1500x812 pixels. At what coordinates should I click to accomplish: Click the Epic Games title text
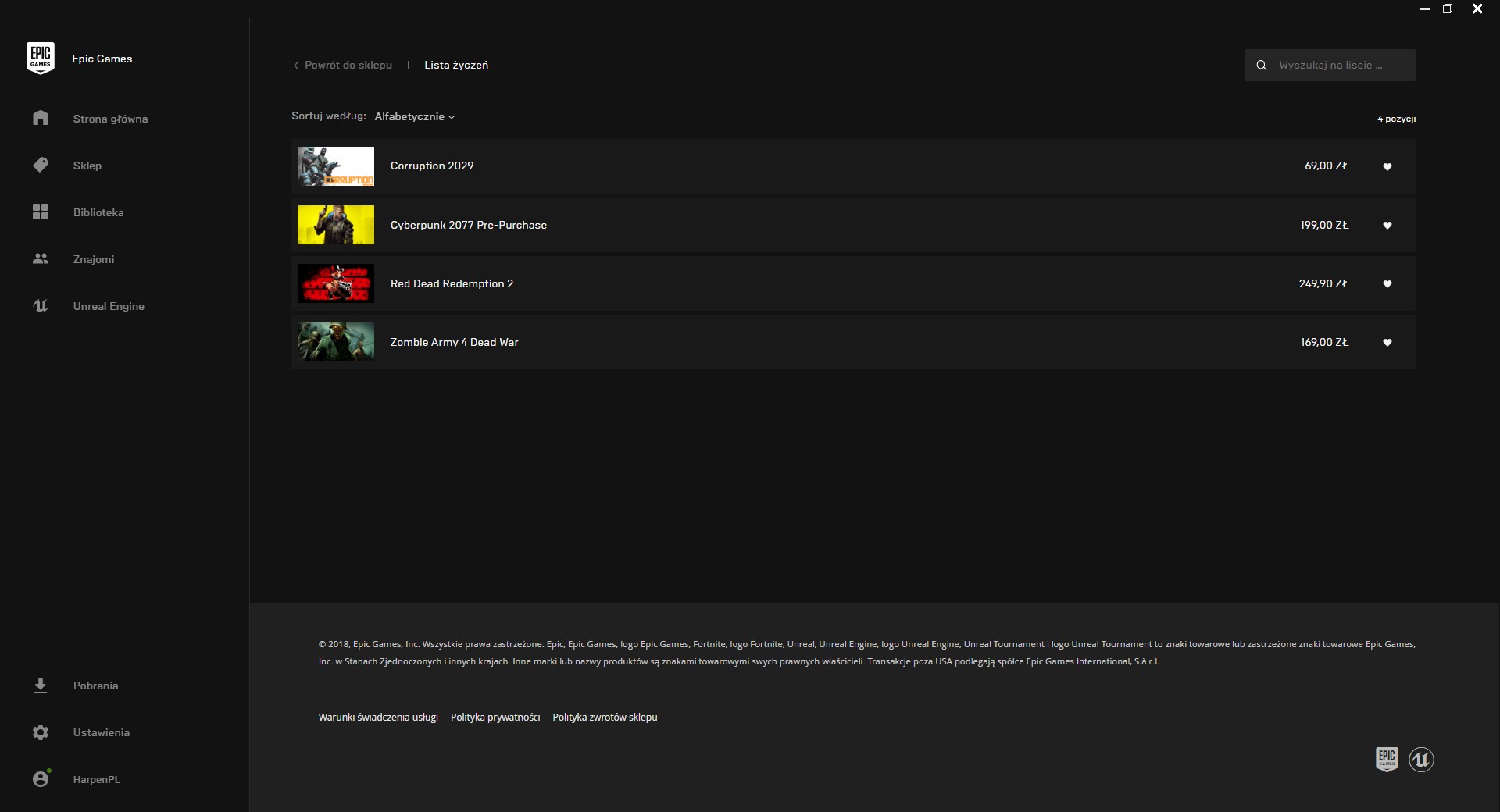(x=102, y=59)
